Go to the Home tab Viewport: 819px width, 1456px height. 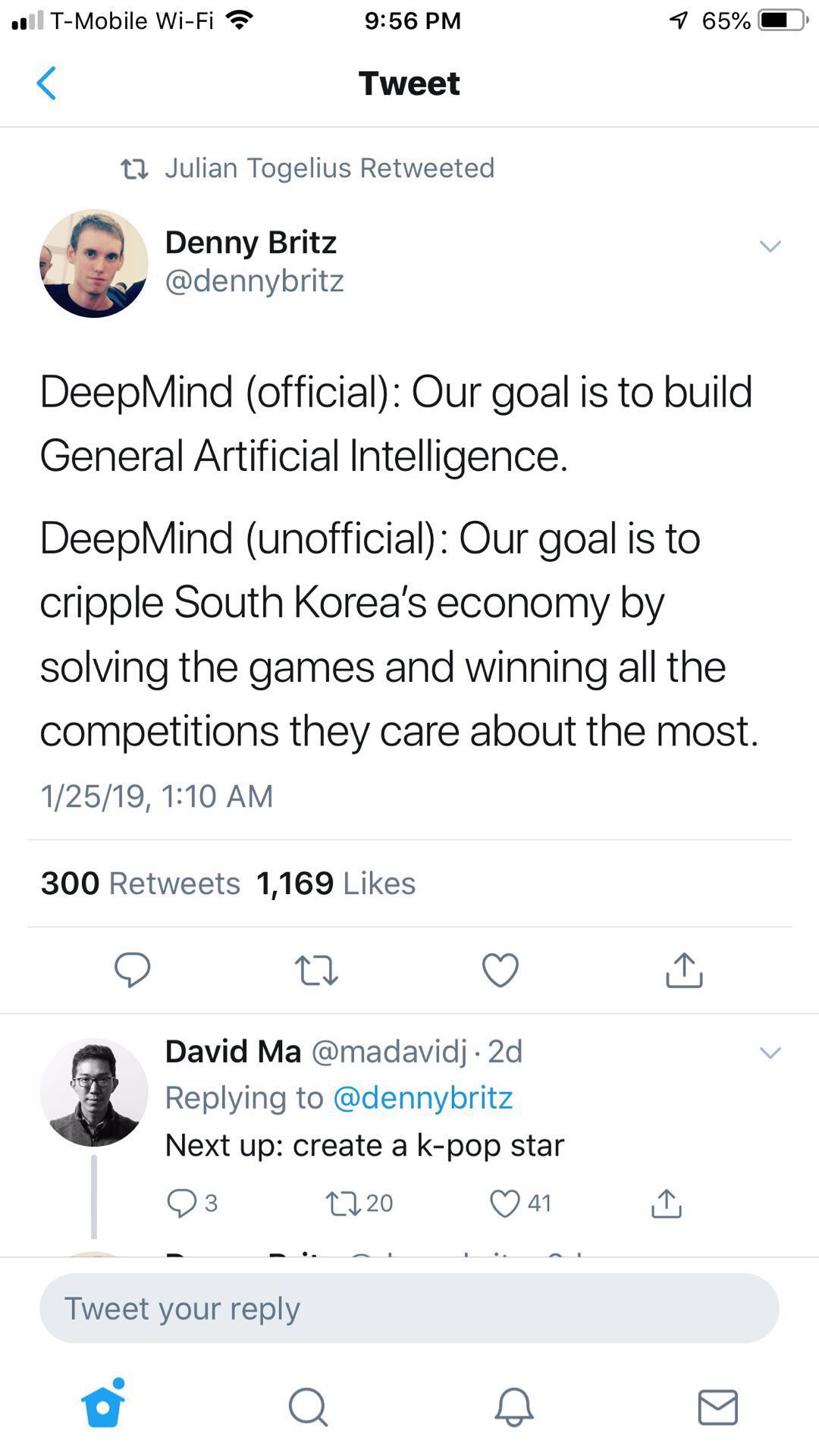(103, 1406)
